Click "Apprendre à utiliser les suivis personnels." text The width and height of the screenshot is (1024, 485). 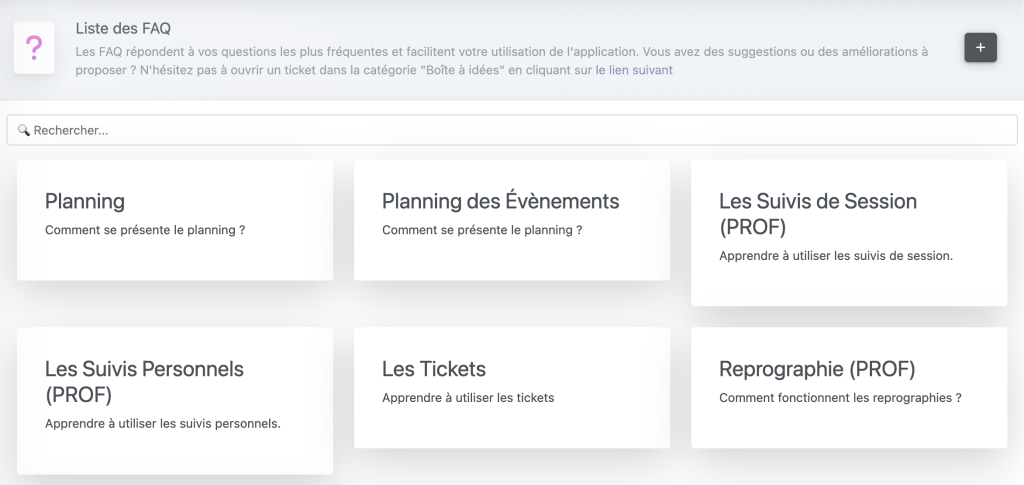[163, 424]
